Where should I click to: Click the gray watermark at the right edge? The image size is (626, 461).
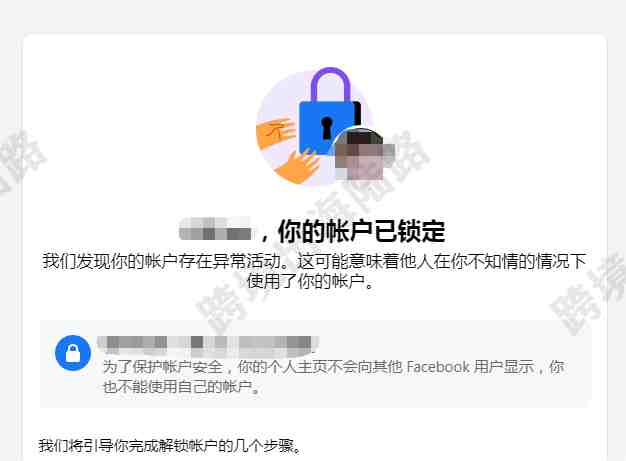(589, 293)
